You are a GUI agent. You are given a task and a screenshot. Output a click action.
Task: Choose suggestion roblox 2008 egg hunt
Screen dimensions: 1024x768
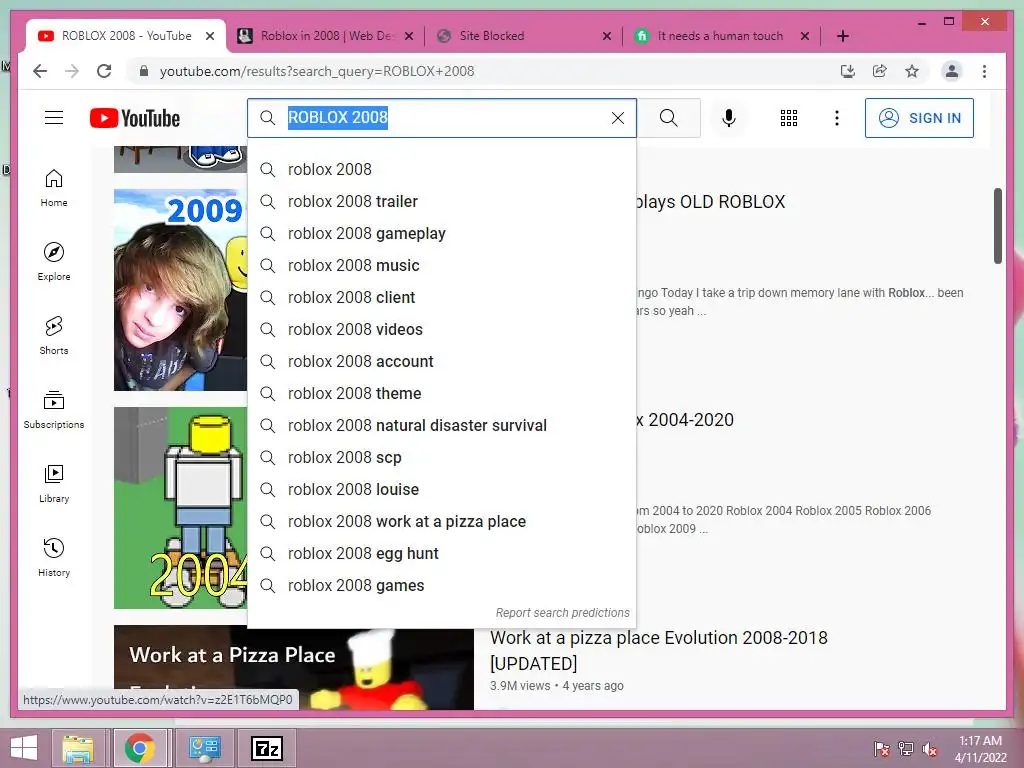click(x=442, y=553)
